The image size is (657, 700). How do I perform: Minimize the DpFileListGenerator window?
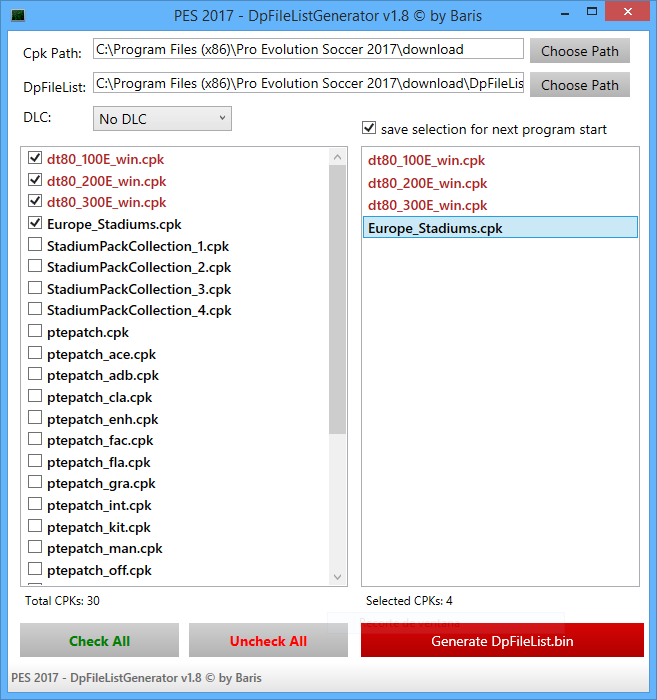[x=565, y=13]
